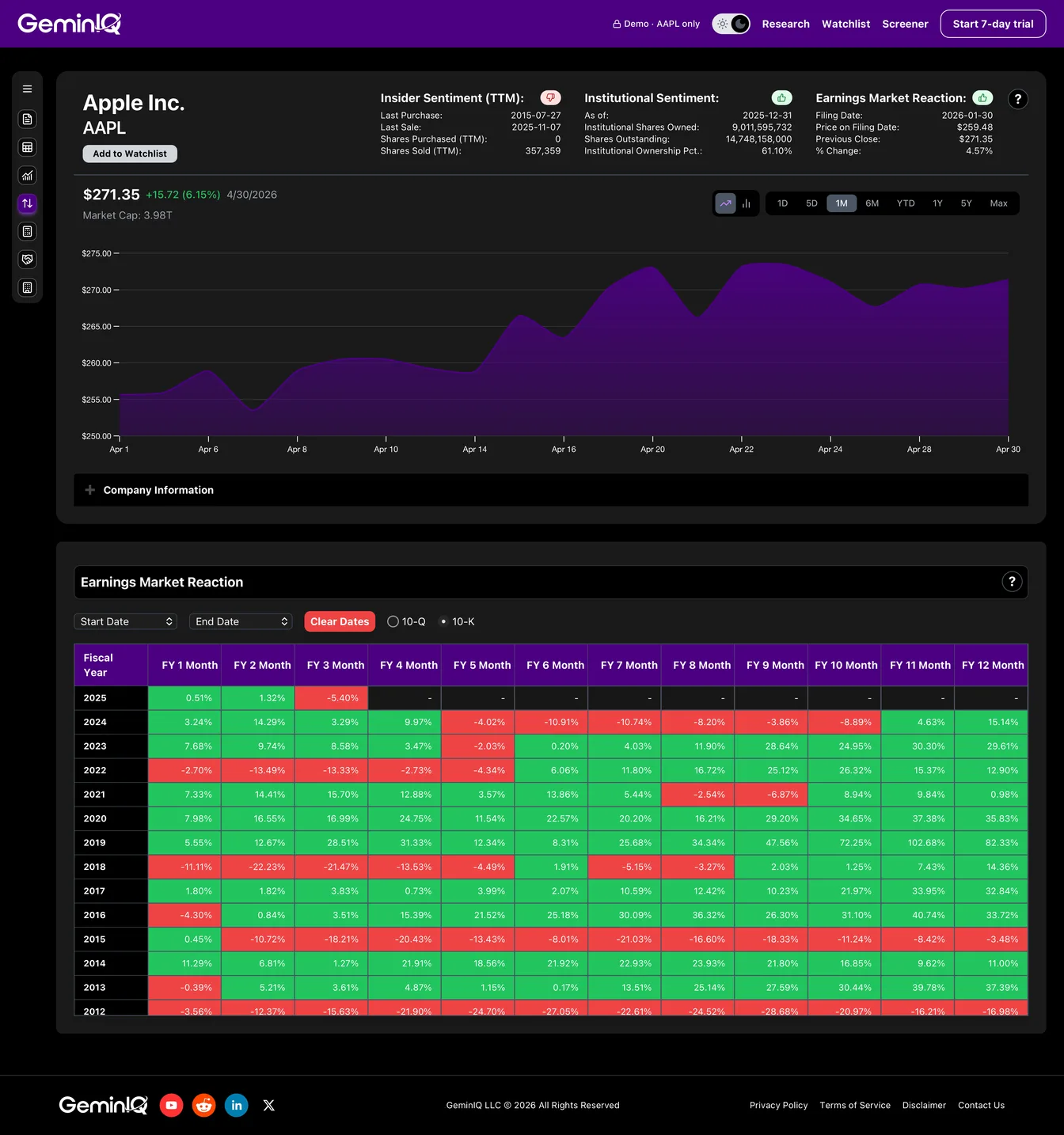This screenshot has width=1064, height=1135.
Task: Select the YTD chart range
Action: [x=906, y=203]
